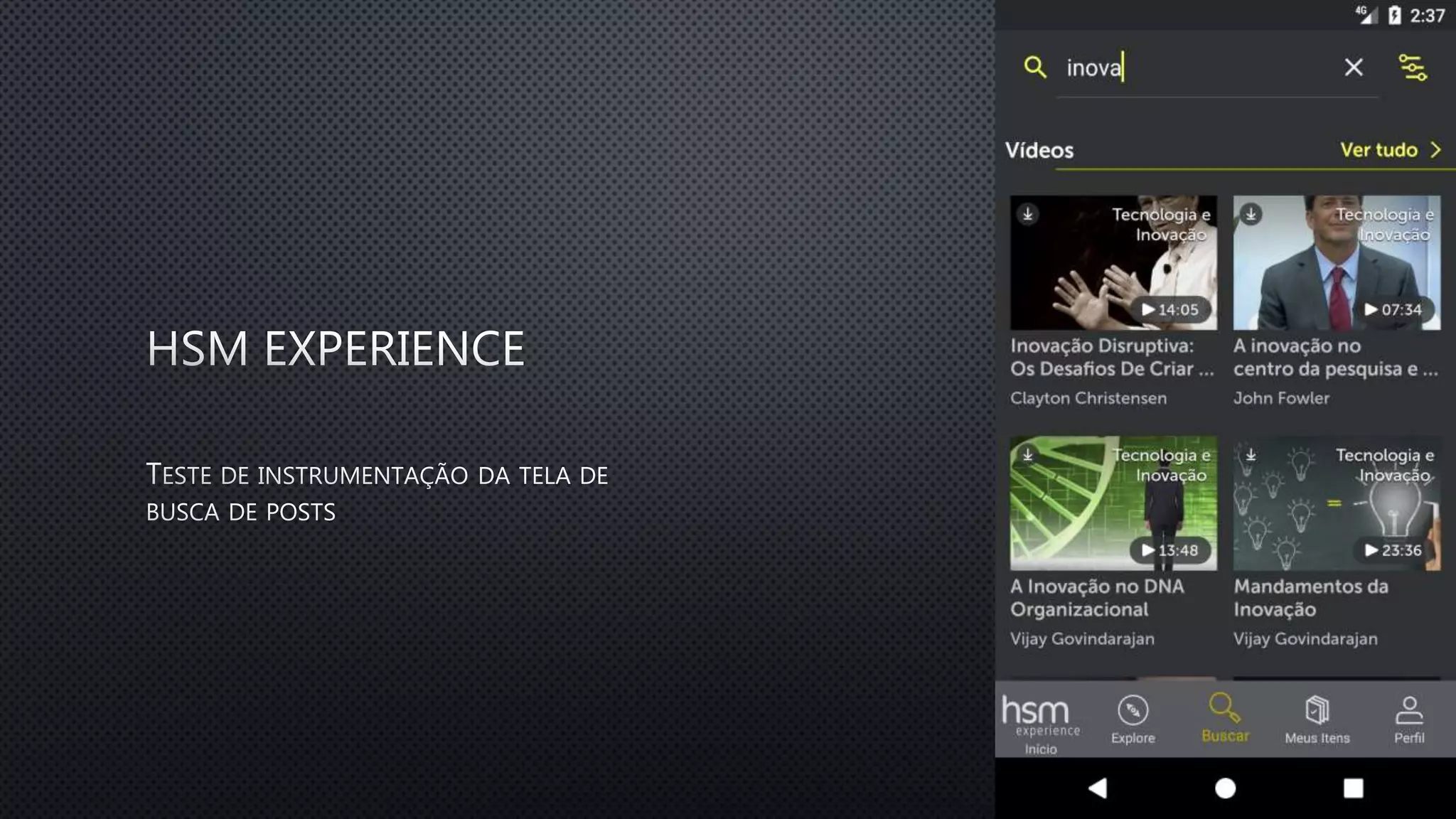Screen dimensions: 1456x819
Task: Open the 'A Inovação no DNA Organizacional' title
Action: [1097, 597]
